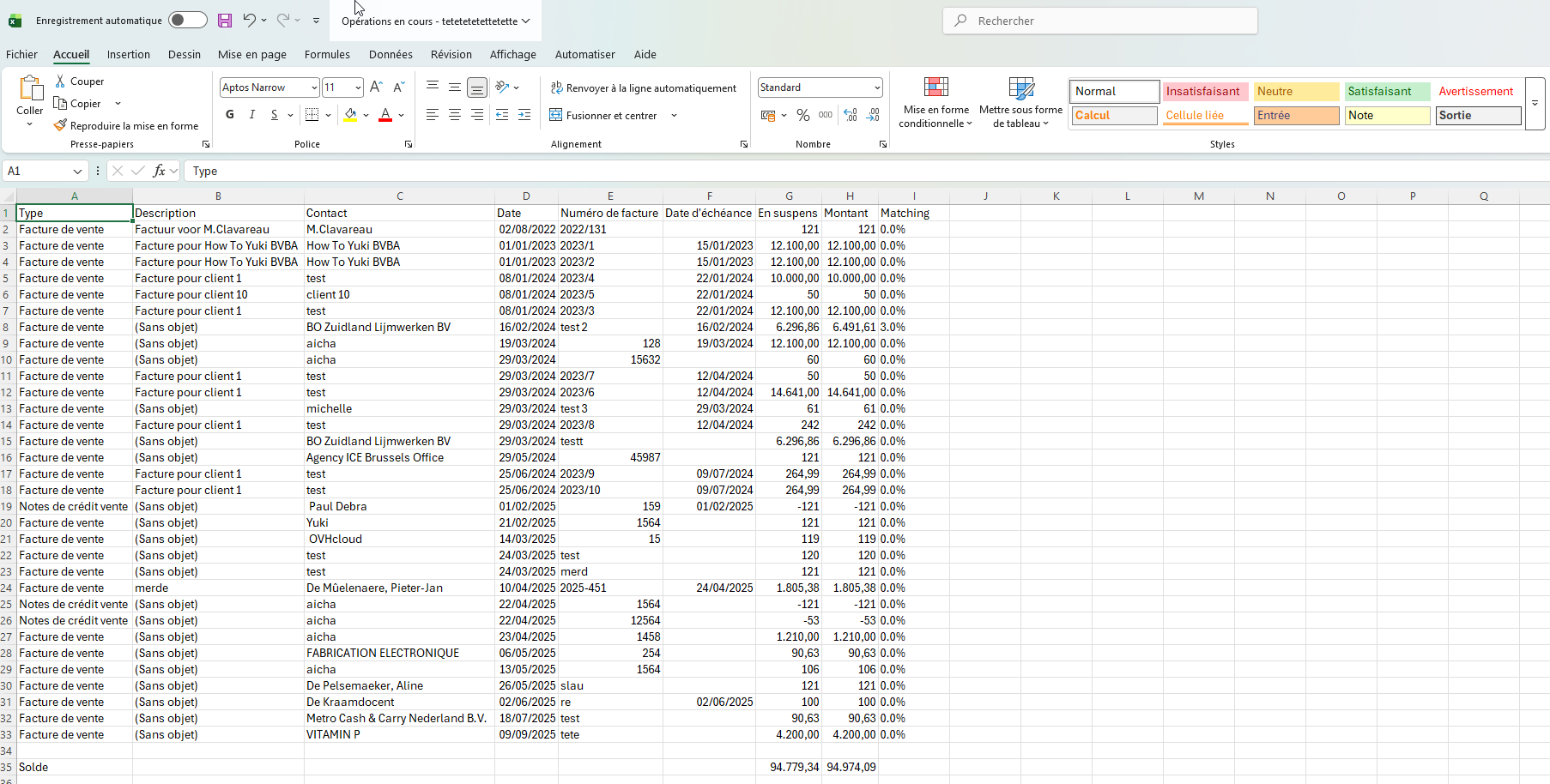Viewport: 1550px width, 784px height.
Task: Switch to the Mise en page tab
Action: (x=252, y=54)
